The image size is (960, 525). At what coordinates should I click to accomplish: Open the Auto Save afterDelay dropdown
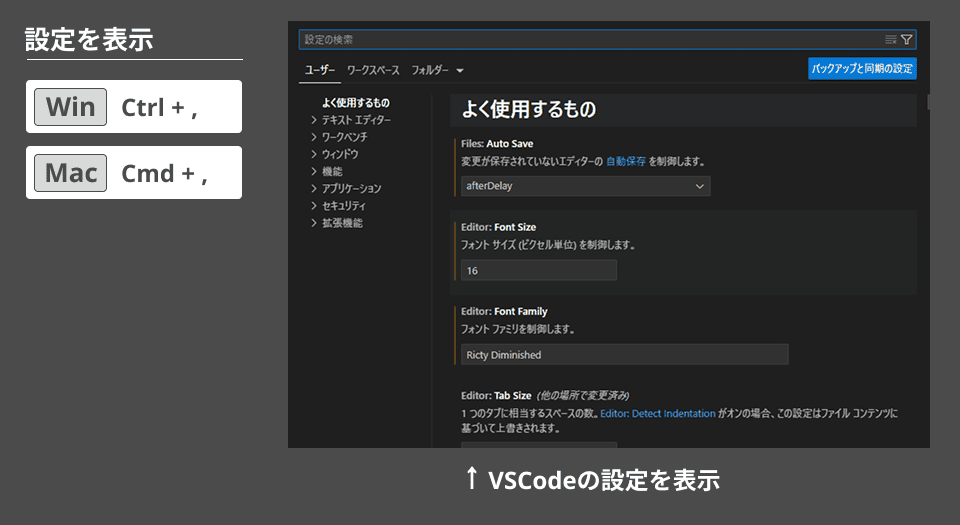click(585, 186)
